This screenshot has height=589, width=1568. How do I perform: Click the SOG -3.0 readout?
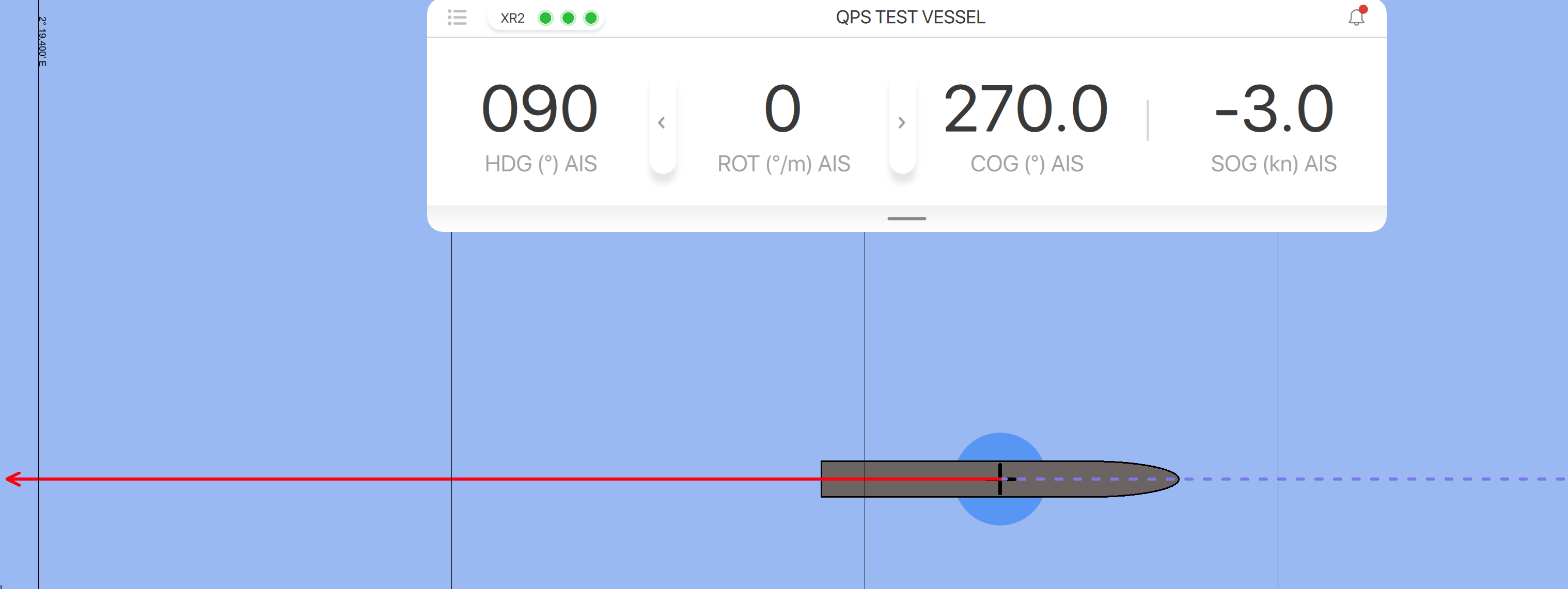tap(1274, 109)
